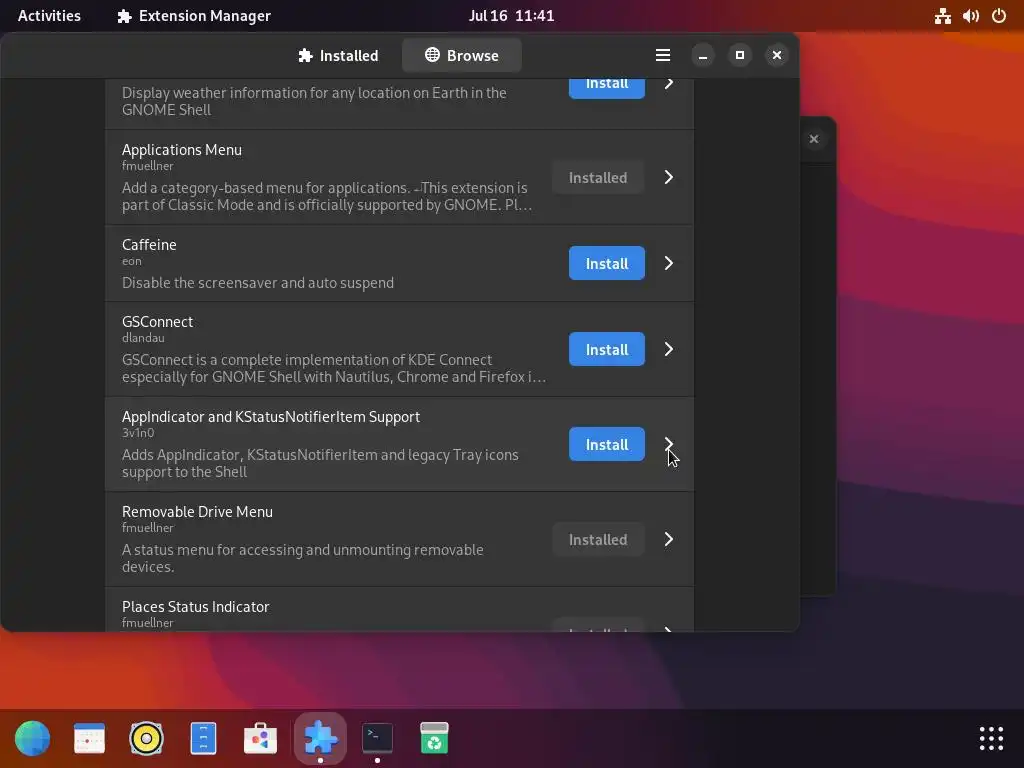Expand GSConnect details chevron
This screenshot has width=1024, height=768.
click(x=669, y=349)
